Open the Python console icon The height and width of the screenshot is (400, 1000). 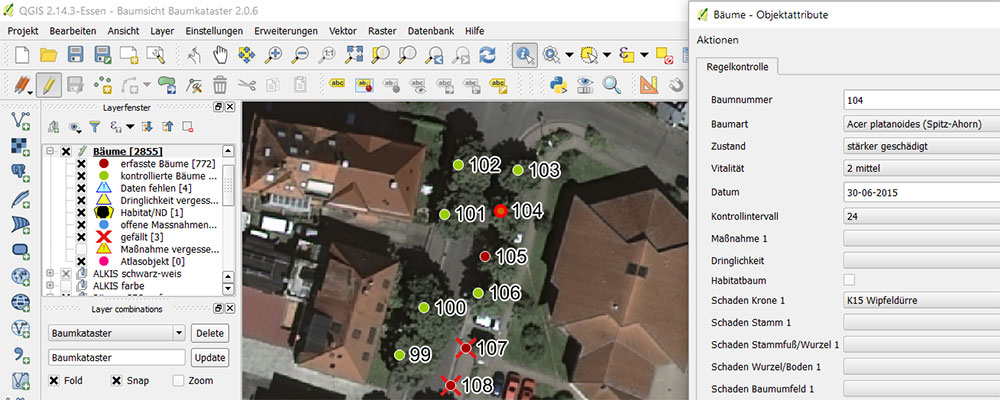point(559,84)
